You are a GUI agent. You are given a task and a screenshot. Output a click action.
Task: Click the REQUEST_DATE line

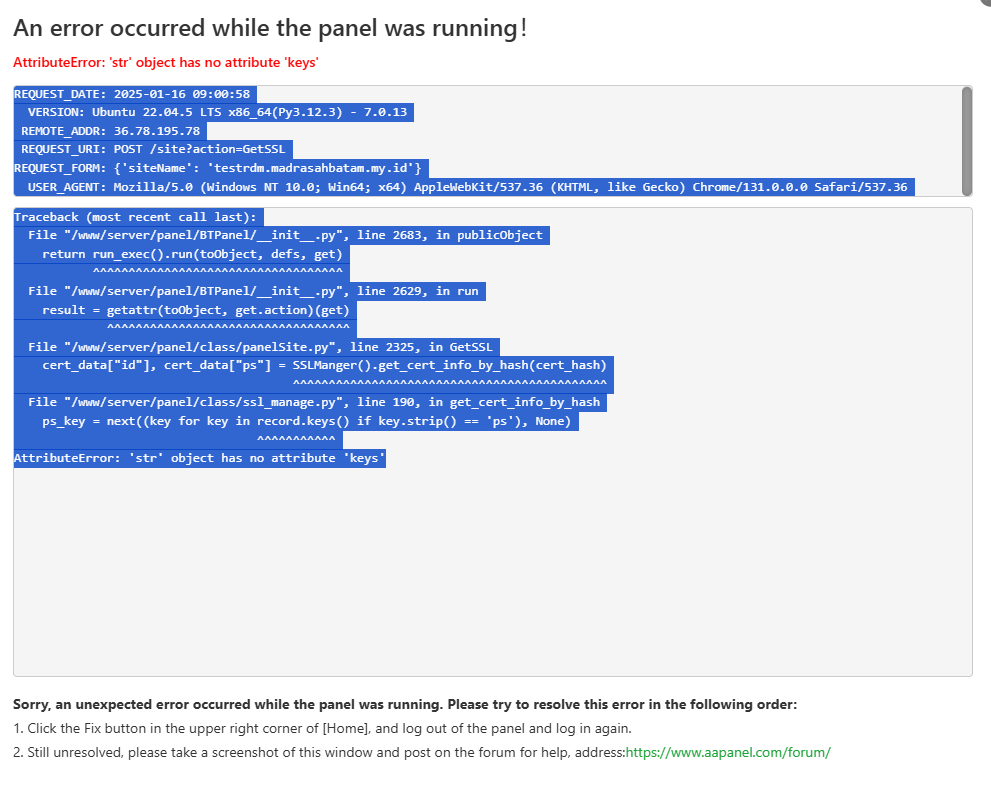click(134, 94)
